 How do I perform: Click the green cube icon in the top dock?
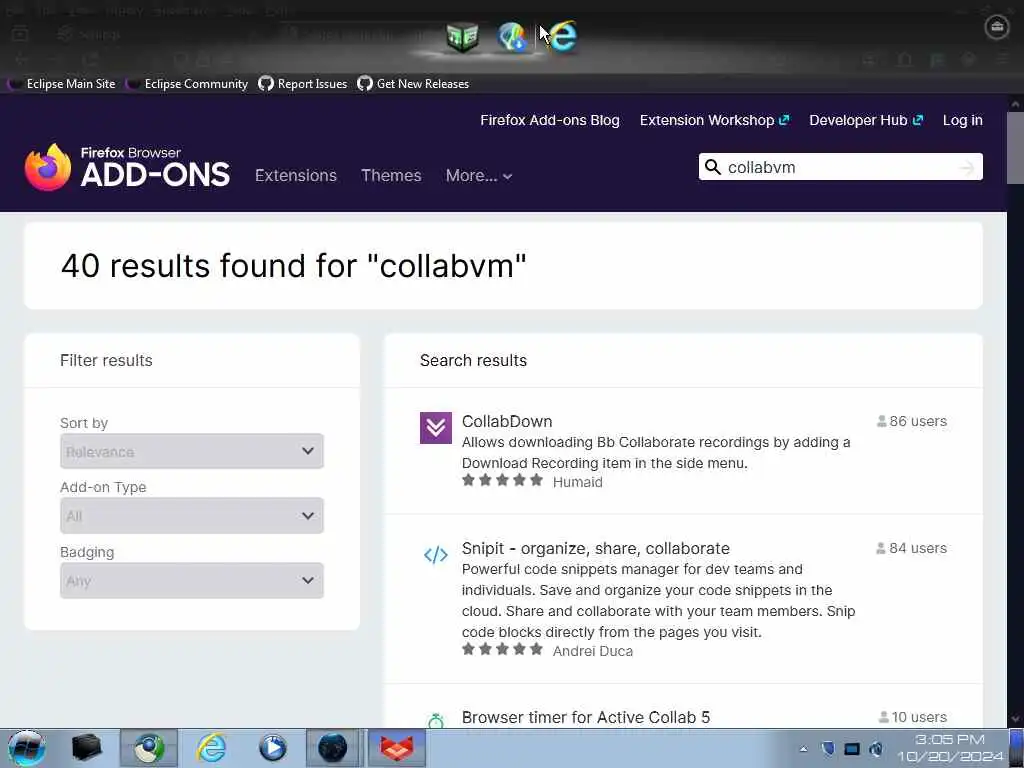tap(462, 37)
